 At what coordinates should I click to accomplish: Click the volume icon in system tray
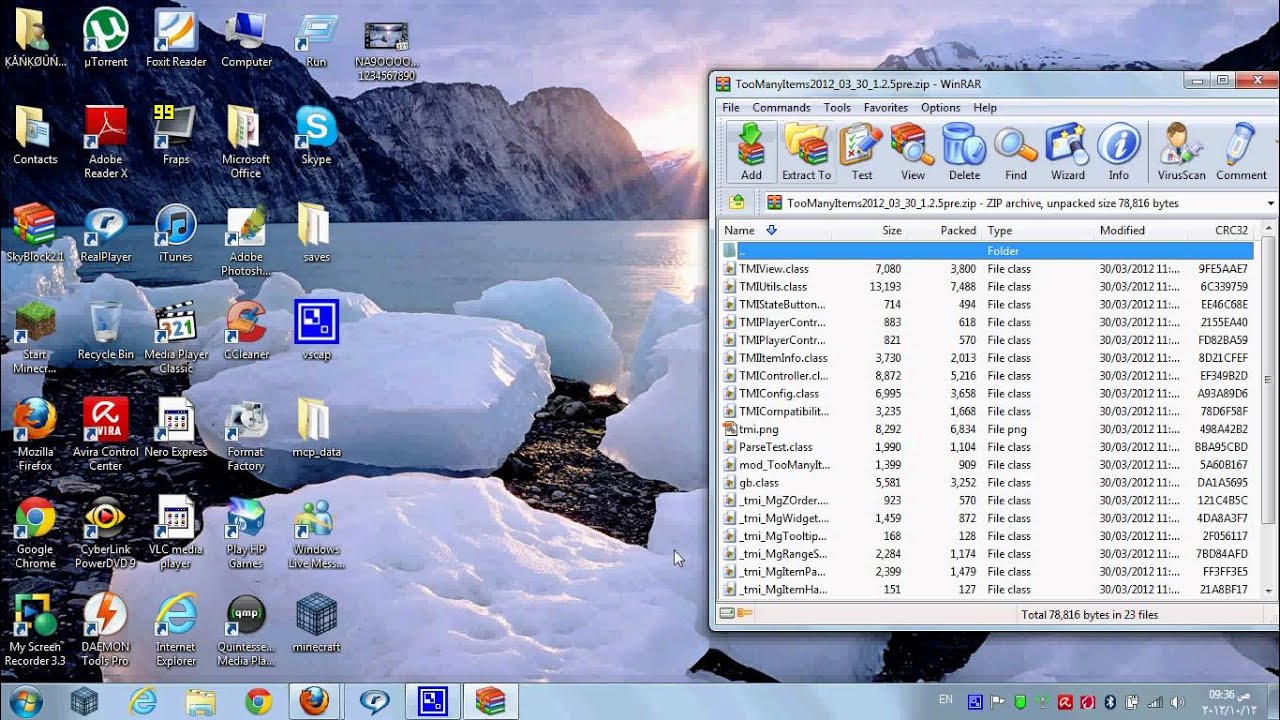1178,702
